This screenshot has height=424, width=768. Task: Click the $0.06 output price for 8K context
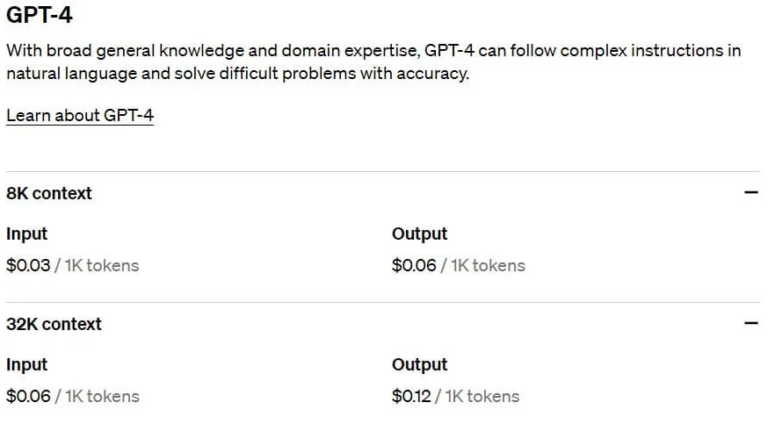pyautogui.click(x=414, y=266)
